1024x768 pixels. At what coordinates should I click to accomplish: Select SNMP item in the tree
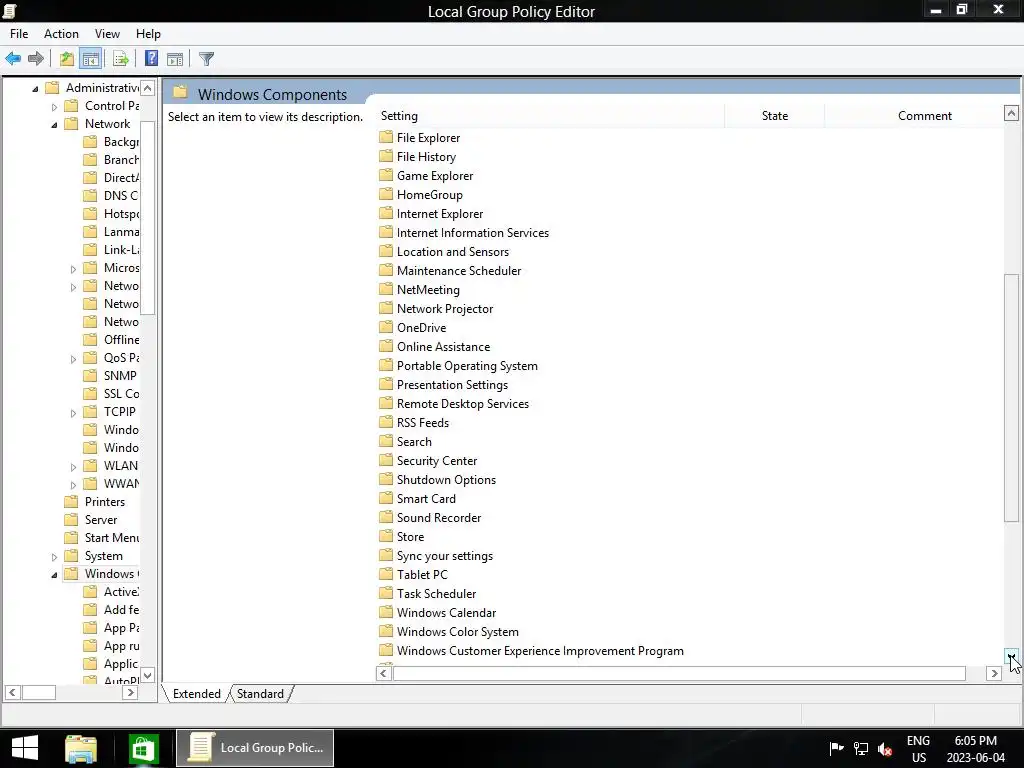tap(120, 376)
